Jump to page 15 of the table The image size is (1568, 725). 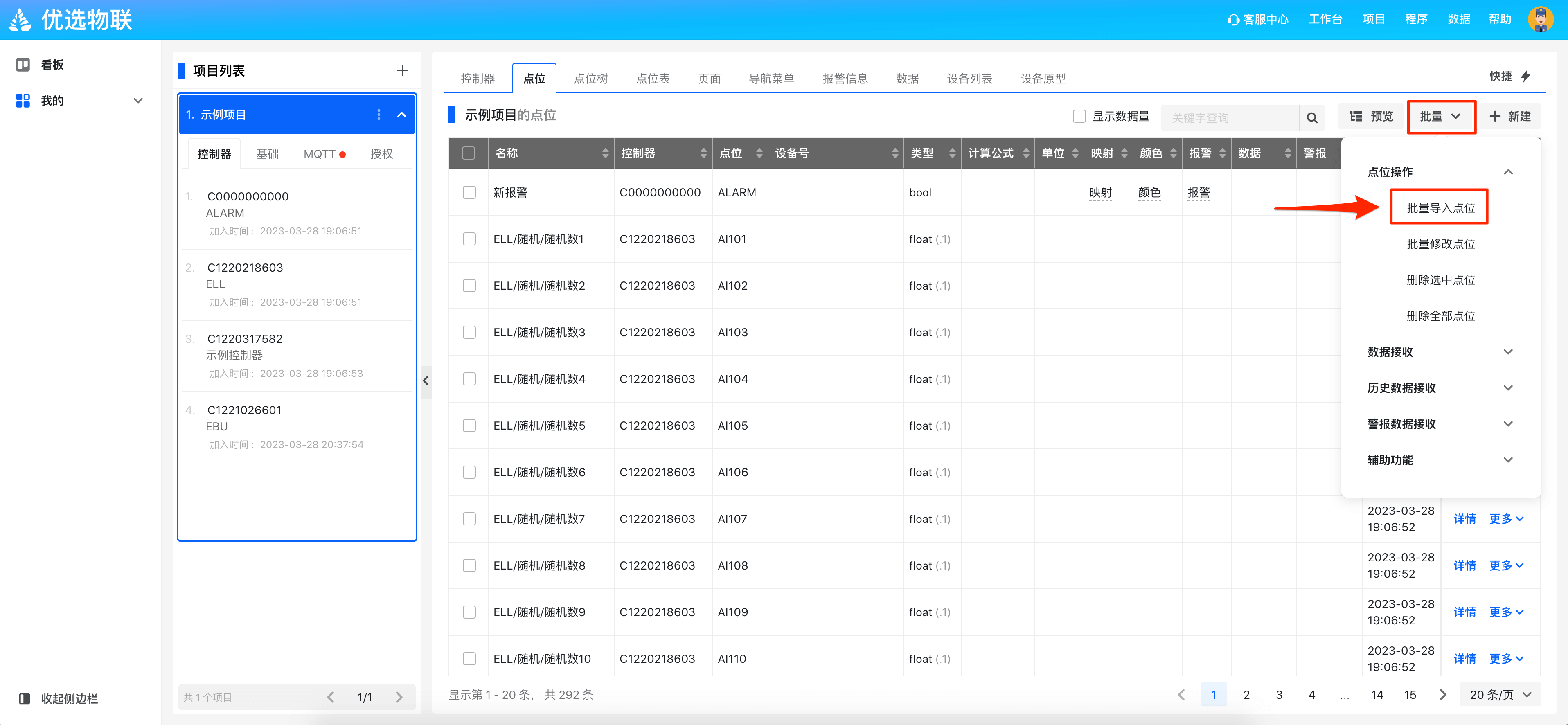coord(1410,695)
